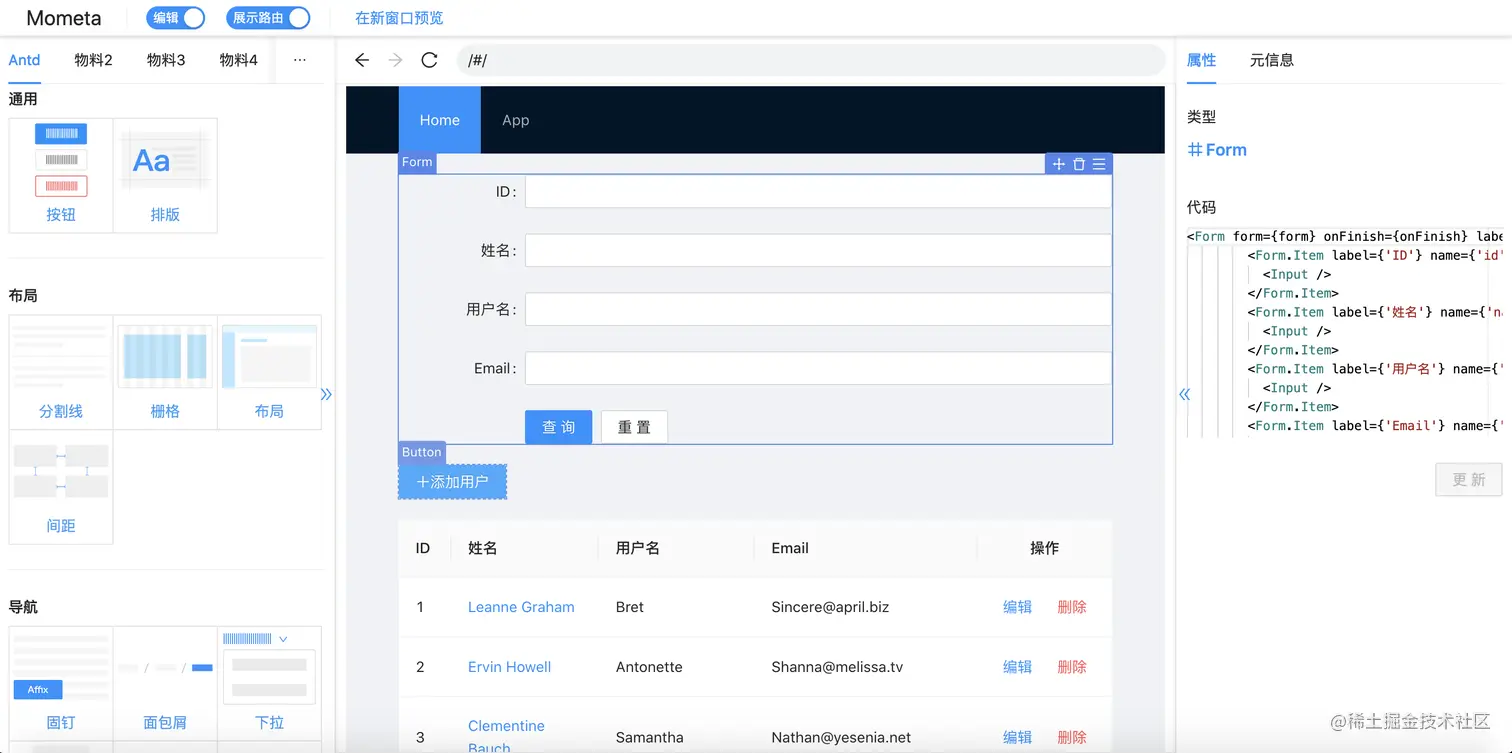Select the Form overlay label tag
1512x753 pixels.
417,162
